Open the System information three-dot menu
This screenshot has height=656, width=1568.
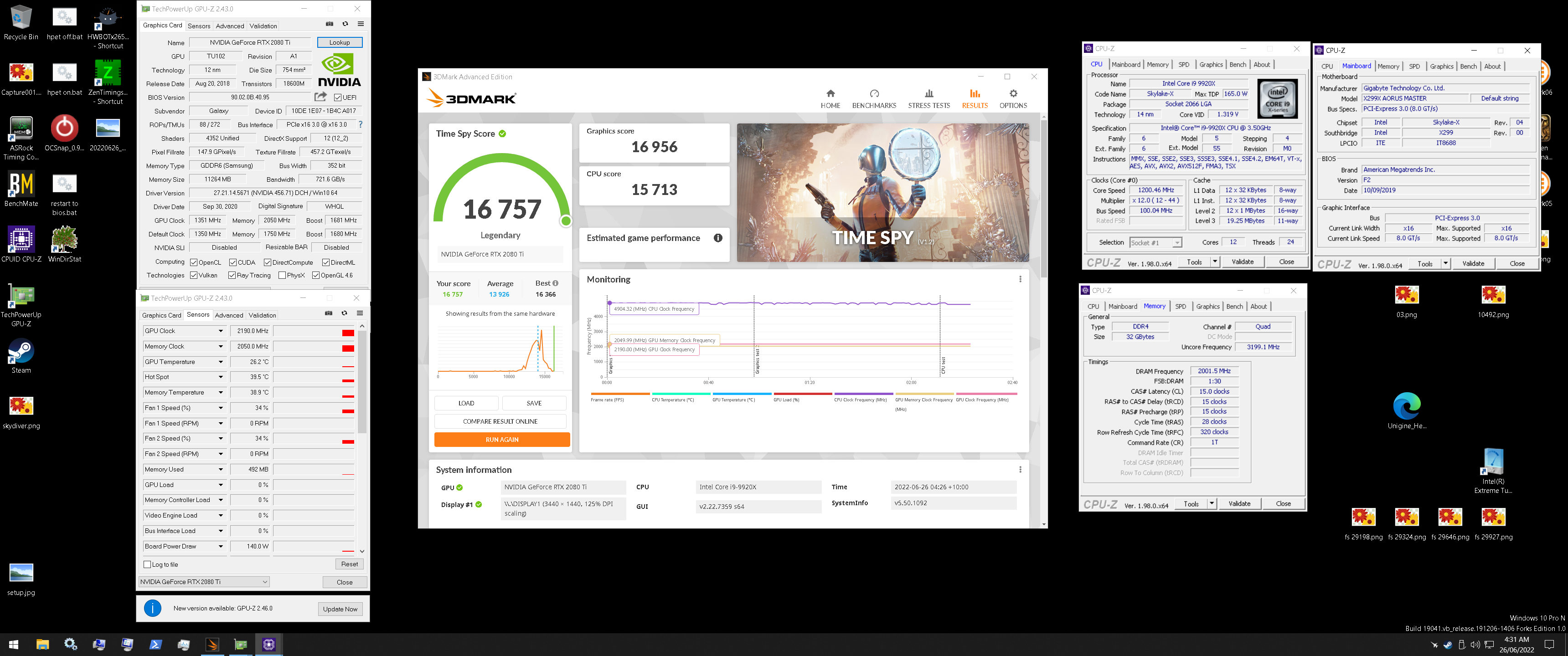coord(1020,470)
